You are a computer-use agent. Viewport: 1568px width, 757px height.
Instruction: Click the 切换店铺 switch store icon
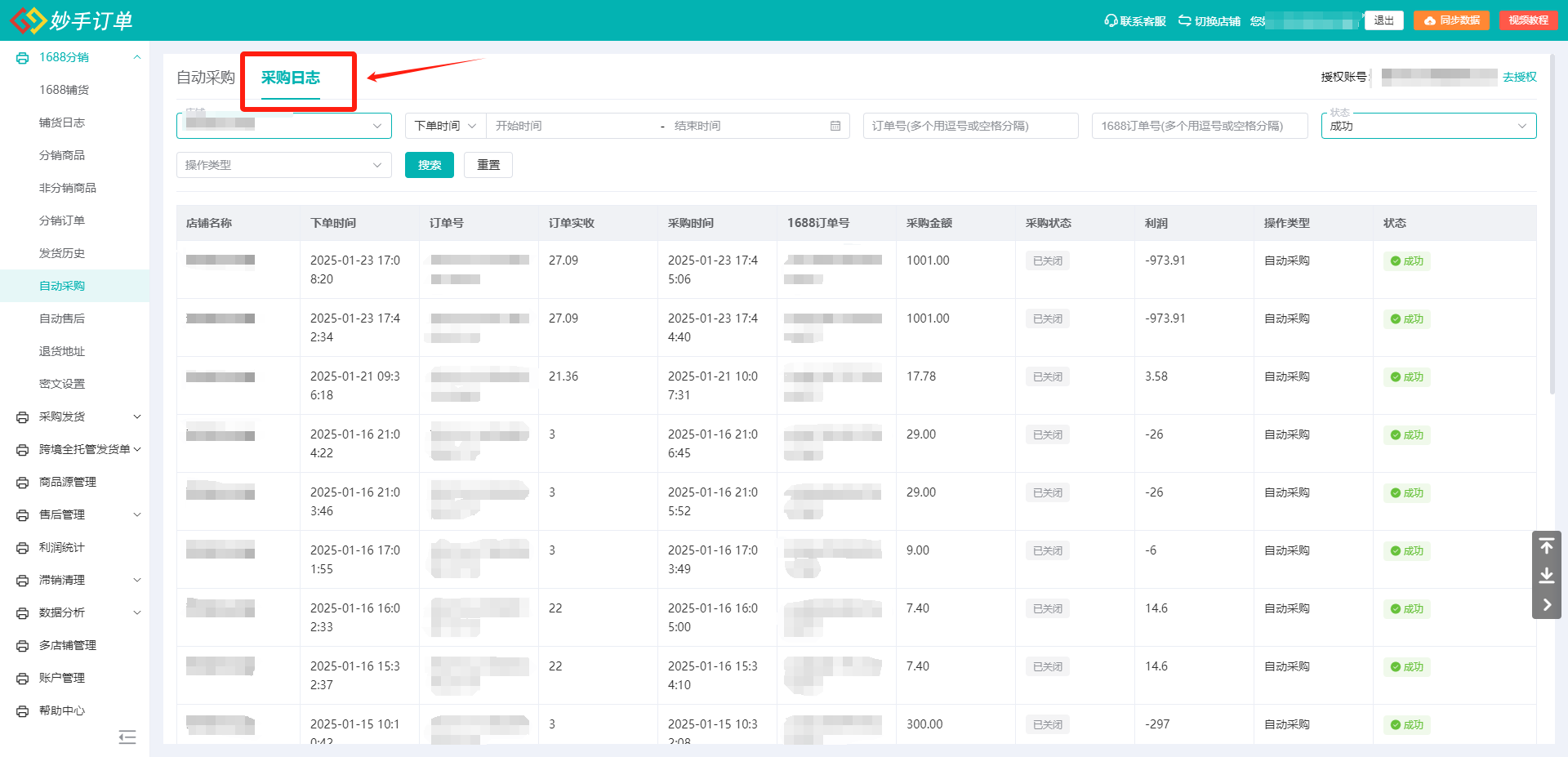pos(1184,21)
